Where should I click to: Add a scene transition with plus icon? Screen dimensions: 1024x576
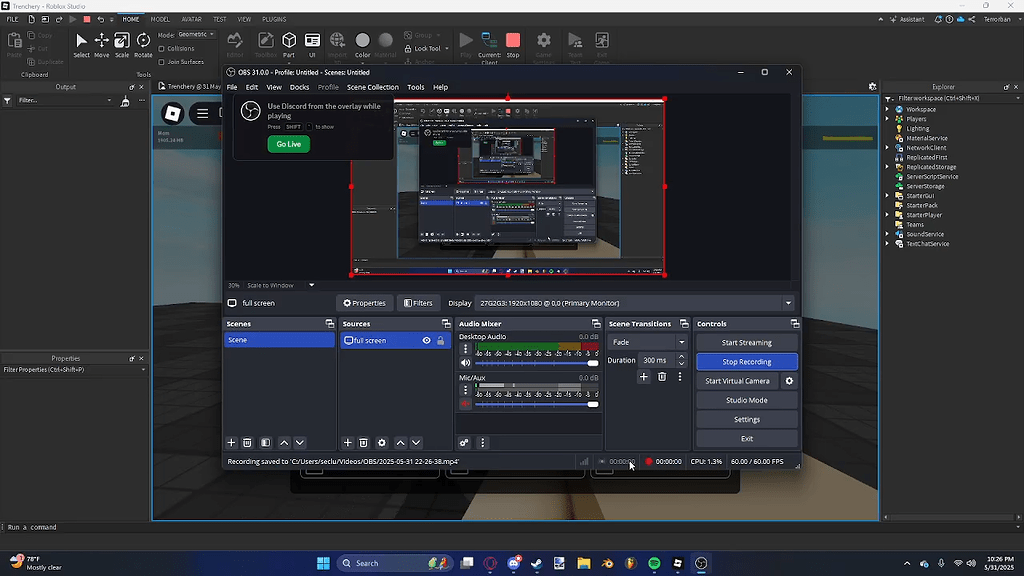[x=644, y=377]
